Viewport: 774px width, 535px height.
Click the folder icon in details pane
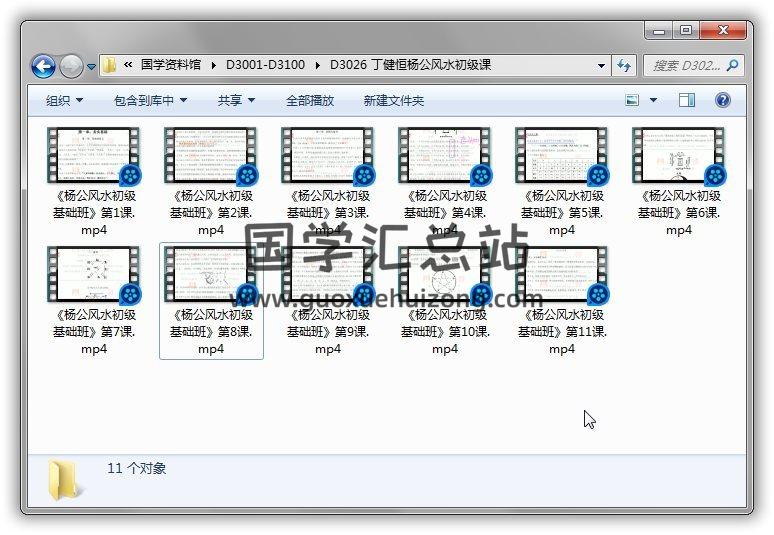point(64,479)
